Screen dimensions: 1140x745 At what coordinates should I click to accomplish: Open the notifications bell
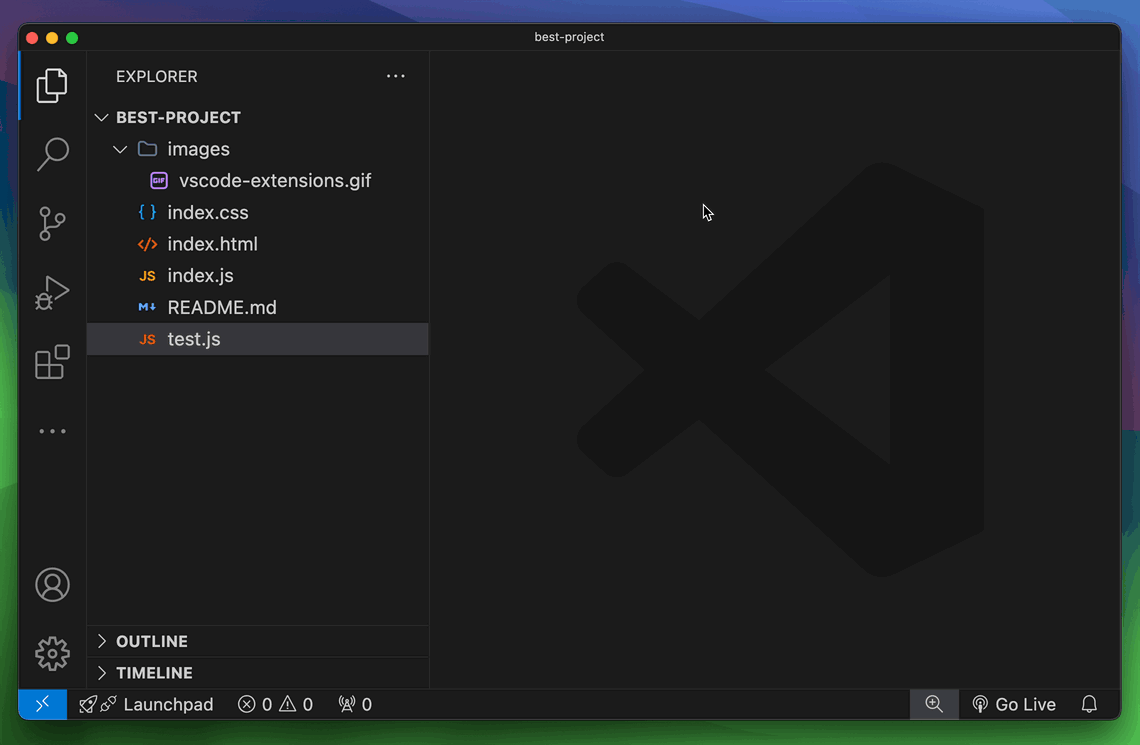click(x=1089, y=704)
